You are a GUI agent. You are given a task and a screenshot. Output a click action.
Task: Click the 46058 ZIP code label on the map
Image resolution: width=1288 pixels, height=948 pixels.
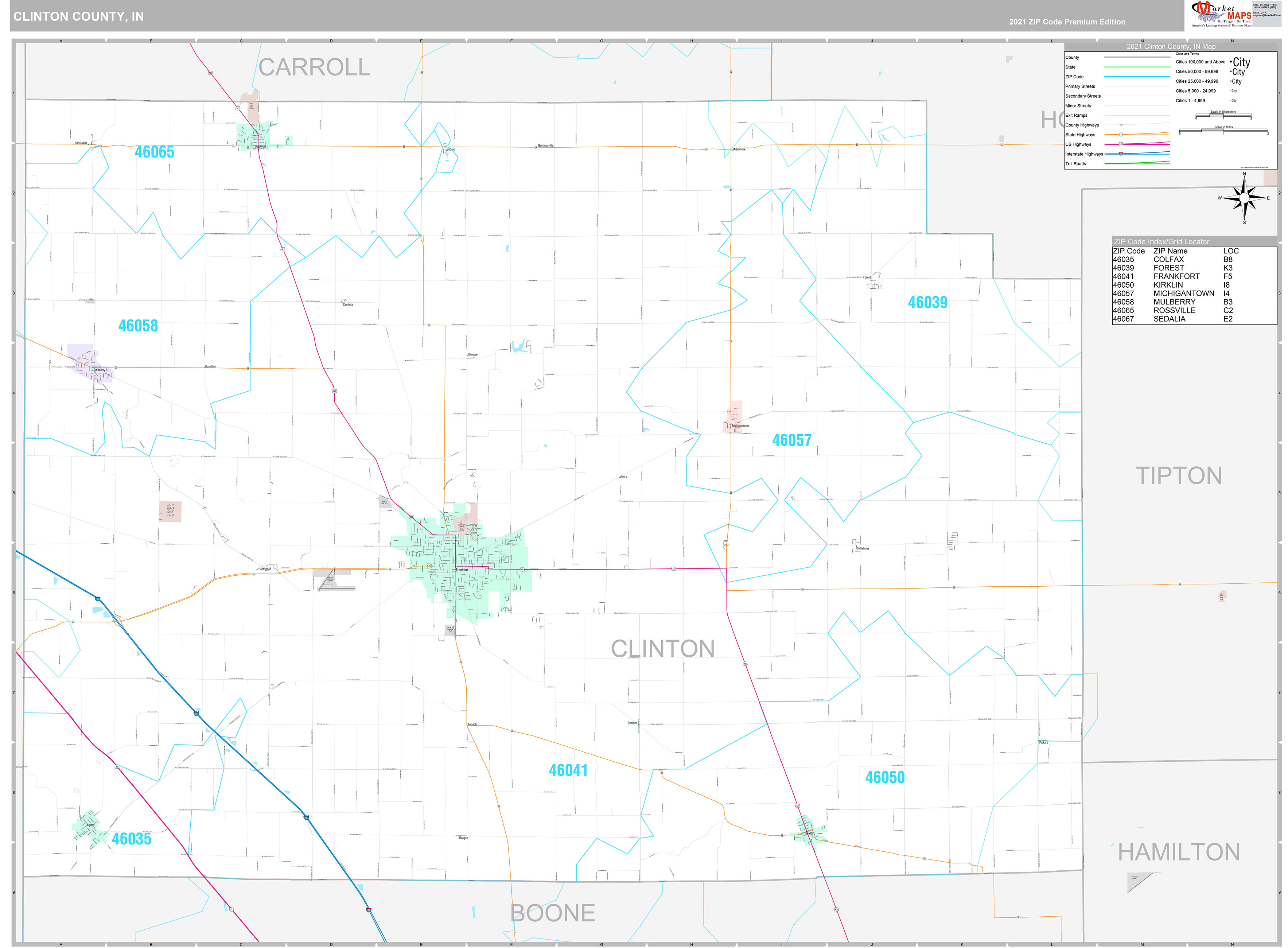coord(138,326)
